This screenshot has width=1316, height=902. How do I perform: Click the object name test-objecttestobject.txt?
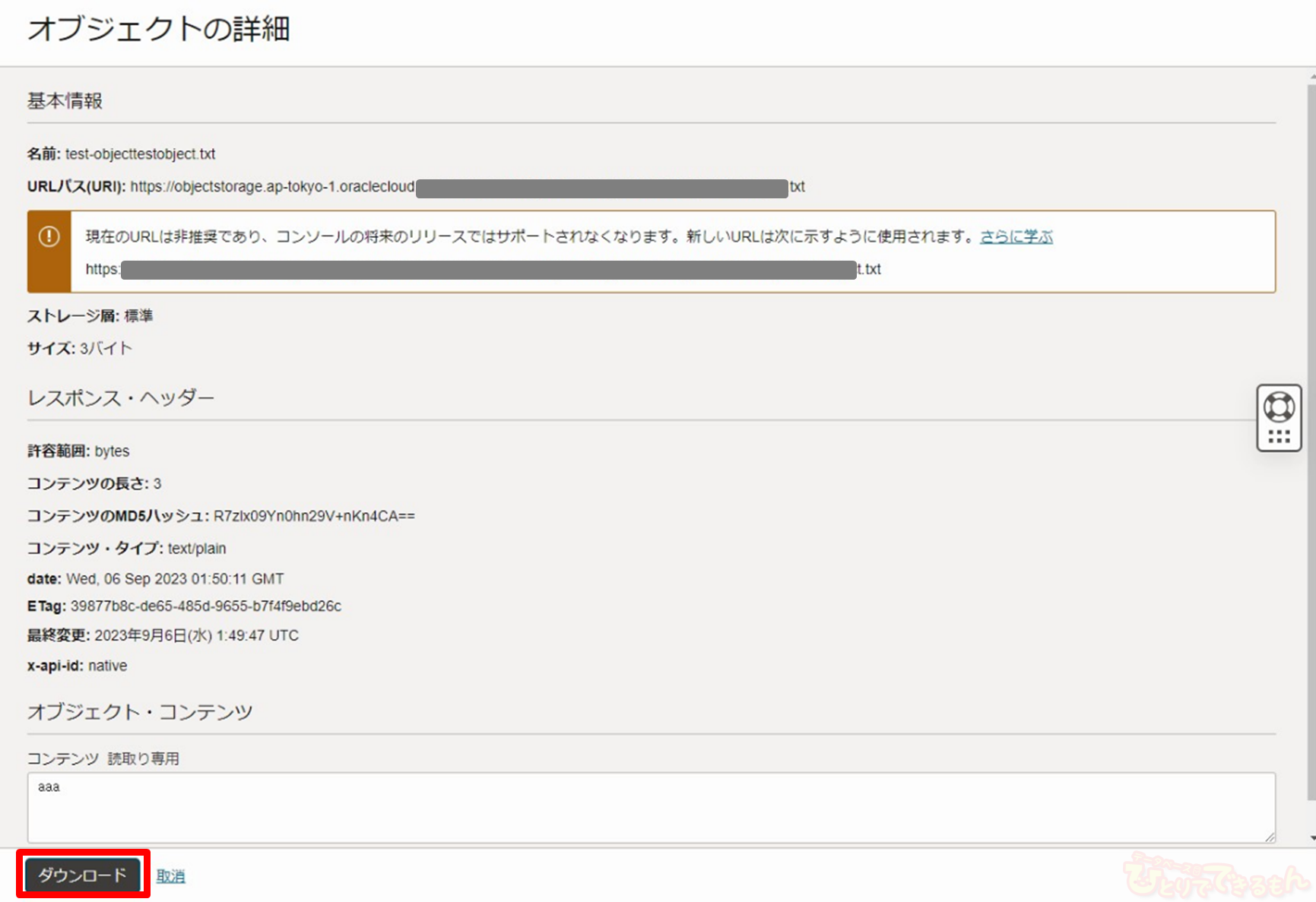click(140, 154)
